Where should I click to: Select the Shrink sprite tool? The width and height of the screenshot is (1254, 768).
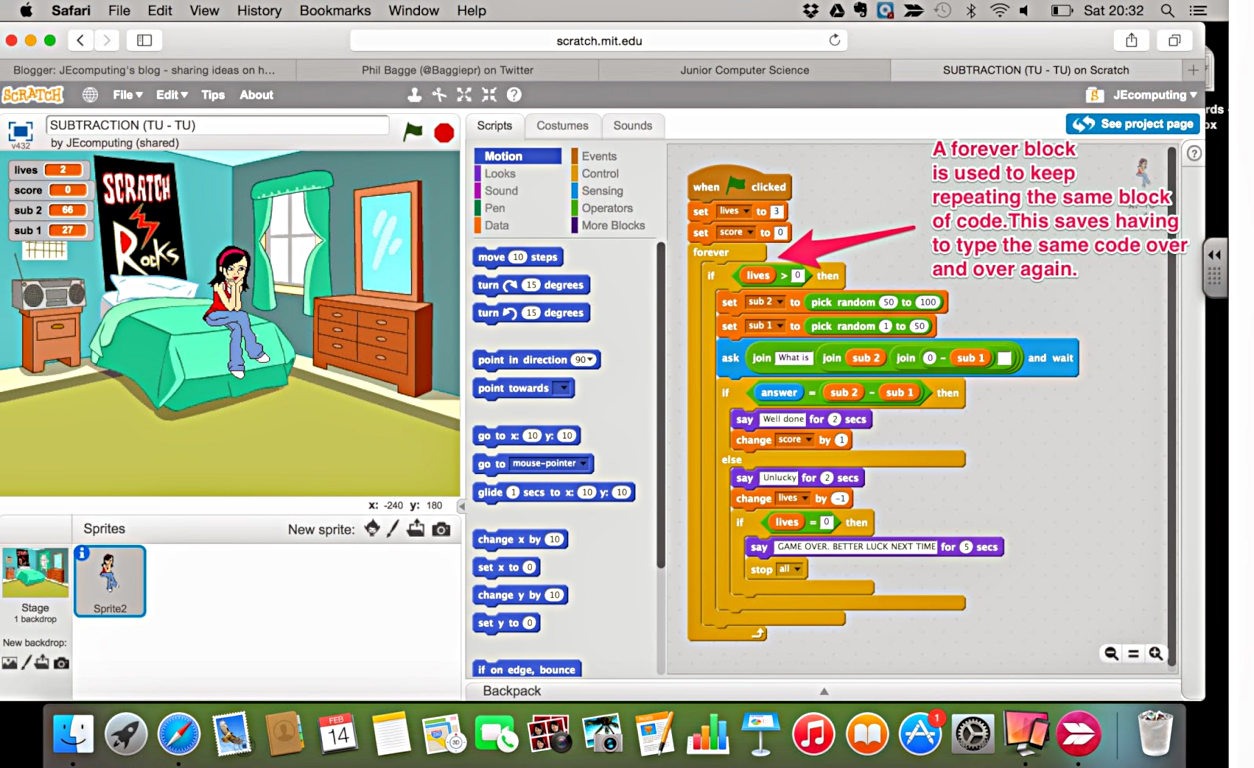coord(489,95)
